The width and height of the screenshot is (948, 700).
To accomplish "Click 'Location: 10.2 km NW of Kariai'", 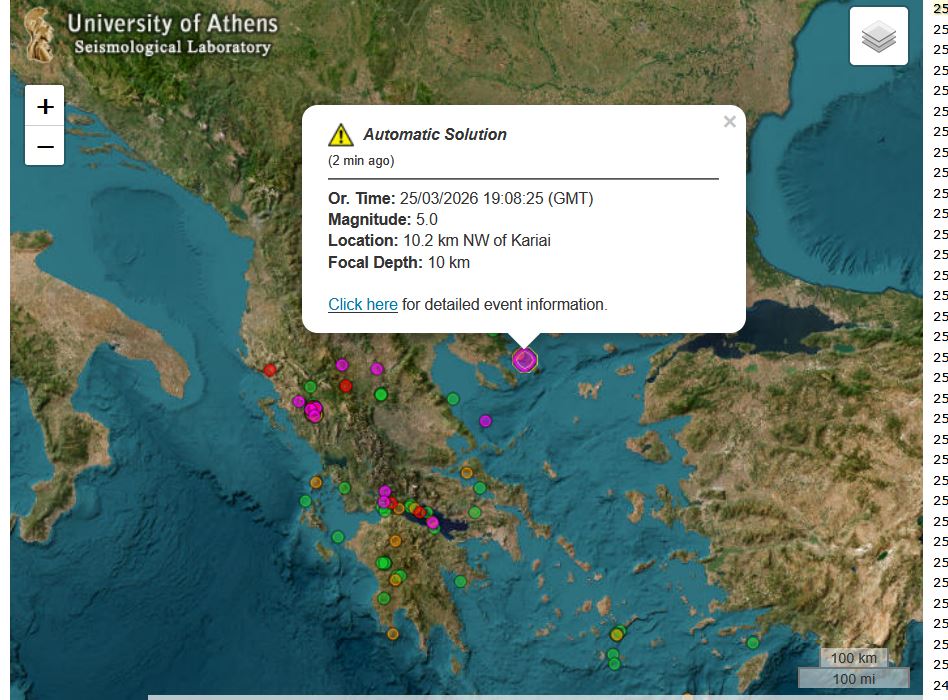I will [x=440, y=241].
